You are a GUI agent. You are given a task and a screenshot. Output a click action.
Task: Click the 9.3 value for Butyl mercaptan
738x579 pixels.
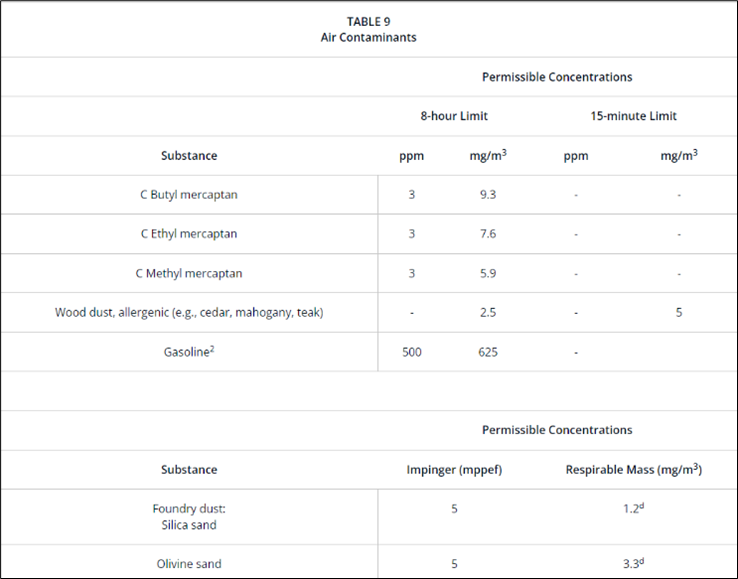[x=488, y=195]
